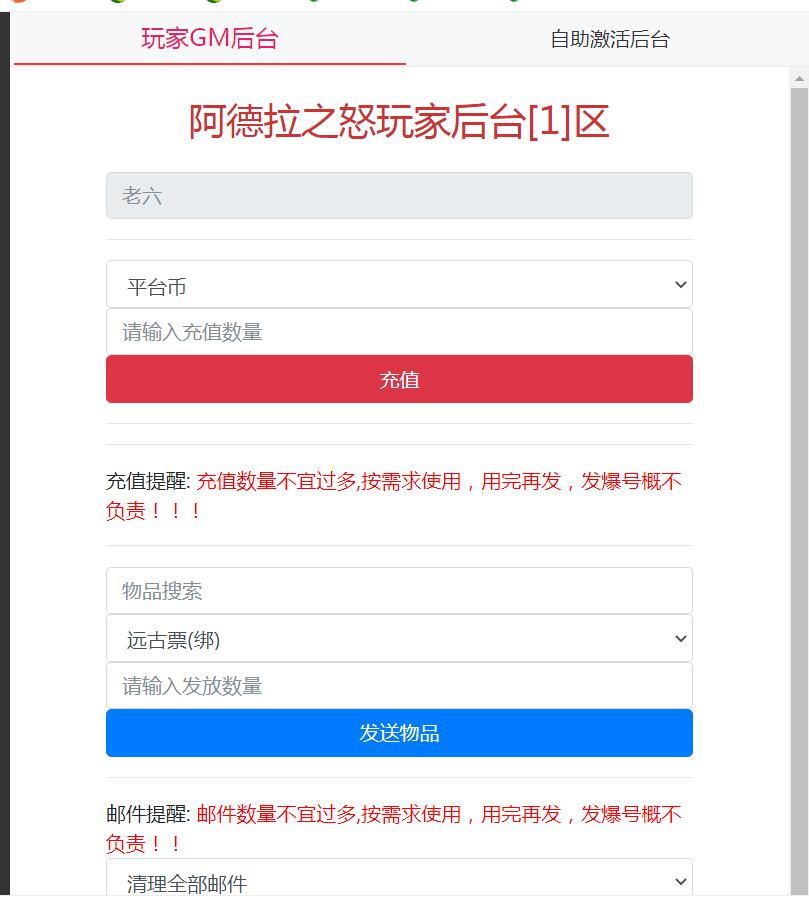Open the 自助激活后台 tab
This screenshot has height=906, width=809.
point(609,40)
